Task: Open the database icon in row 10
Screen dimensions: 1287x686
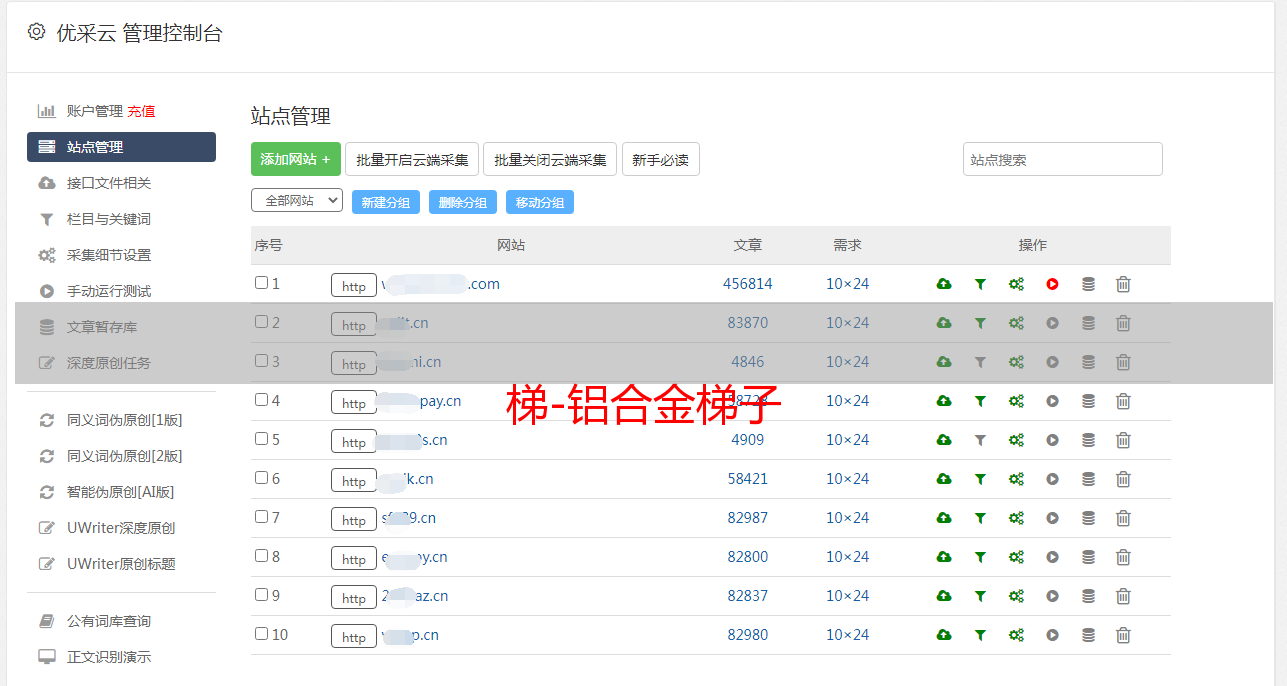Action: coord(1088,635)
